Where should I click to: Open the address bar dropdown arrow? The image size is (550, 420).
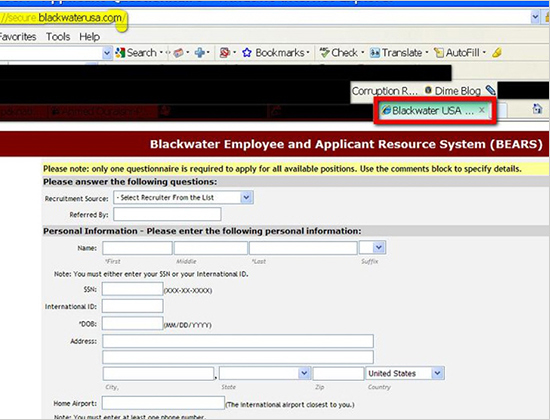[535, 17]
